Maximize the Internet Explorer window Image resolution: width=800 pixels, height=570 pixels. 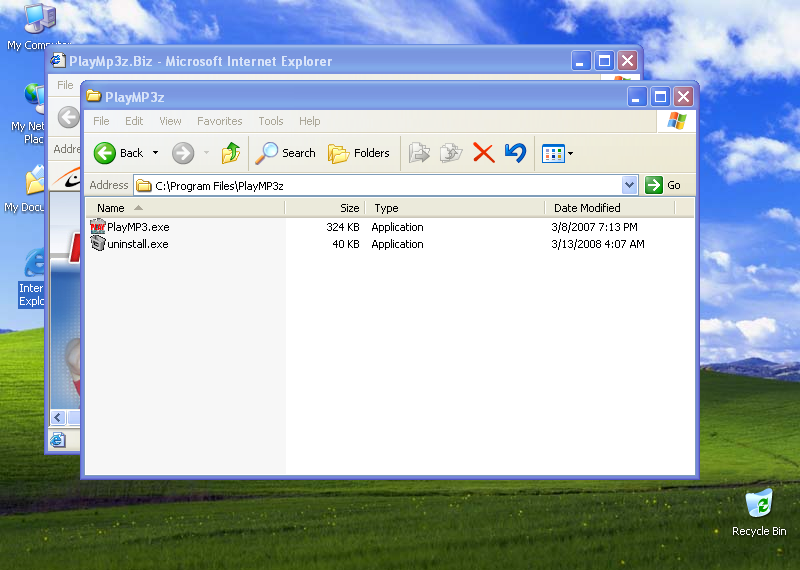pos(604,61)
